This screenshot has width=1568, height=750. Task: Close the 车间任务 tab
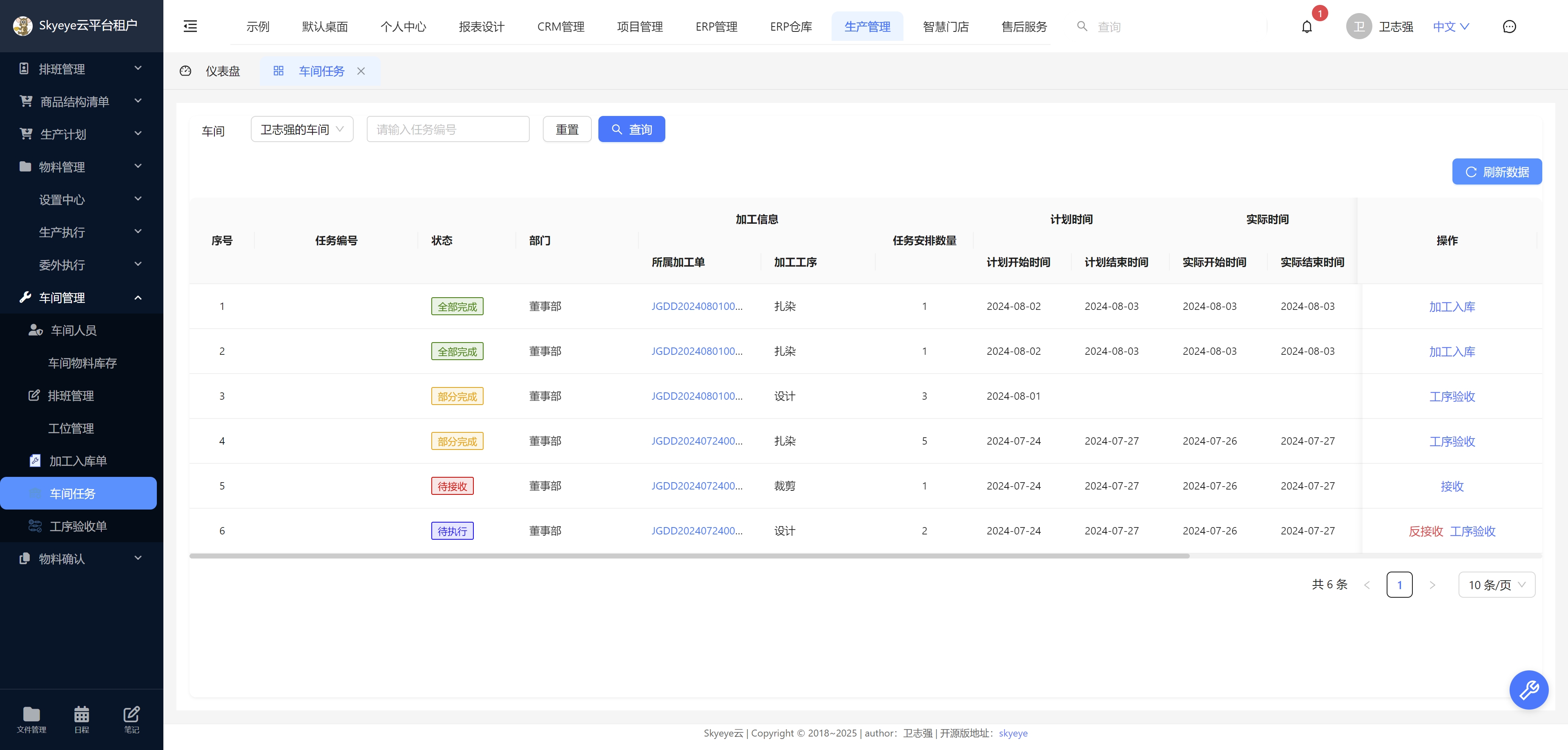(x=361, y=71)
